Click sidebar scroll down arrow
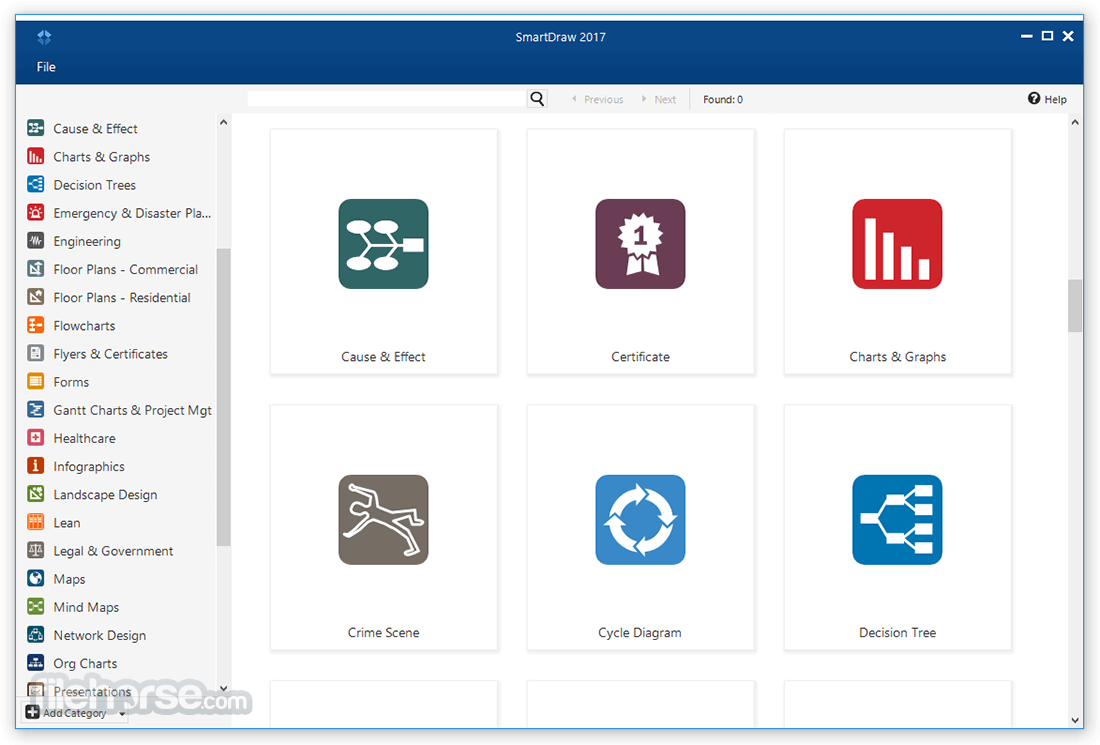 pyautogui.click(x=224, y=688)
